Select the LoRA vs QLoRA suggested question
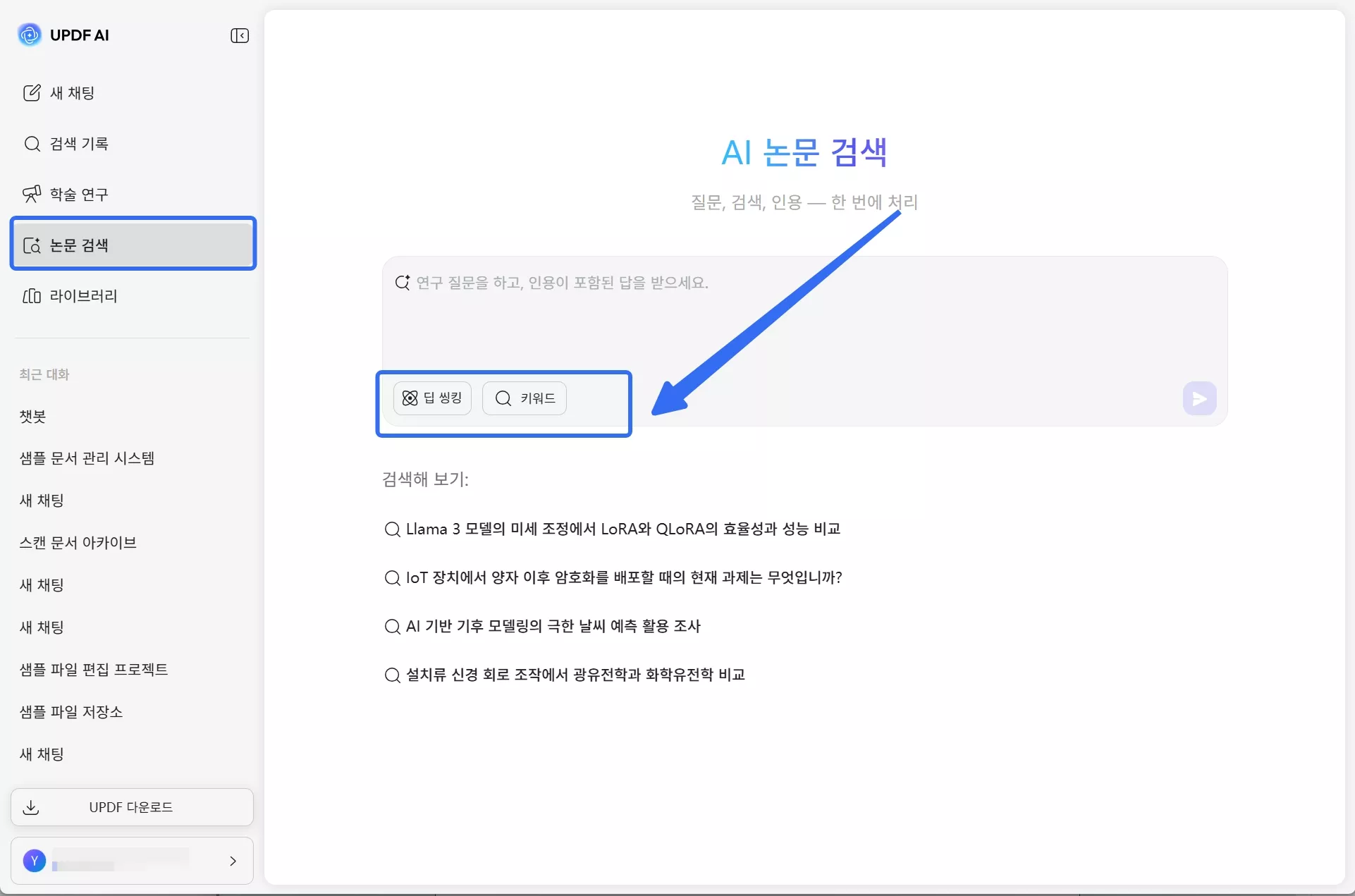Screen dimensions: 1355x896 coord(623,529)
